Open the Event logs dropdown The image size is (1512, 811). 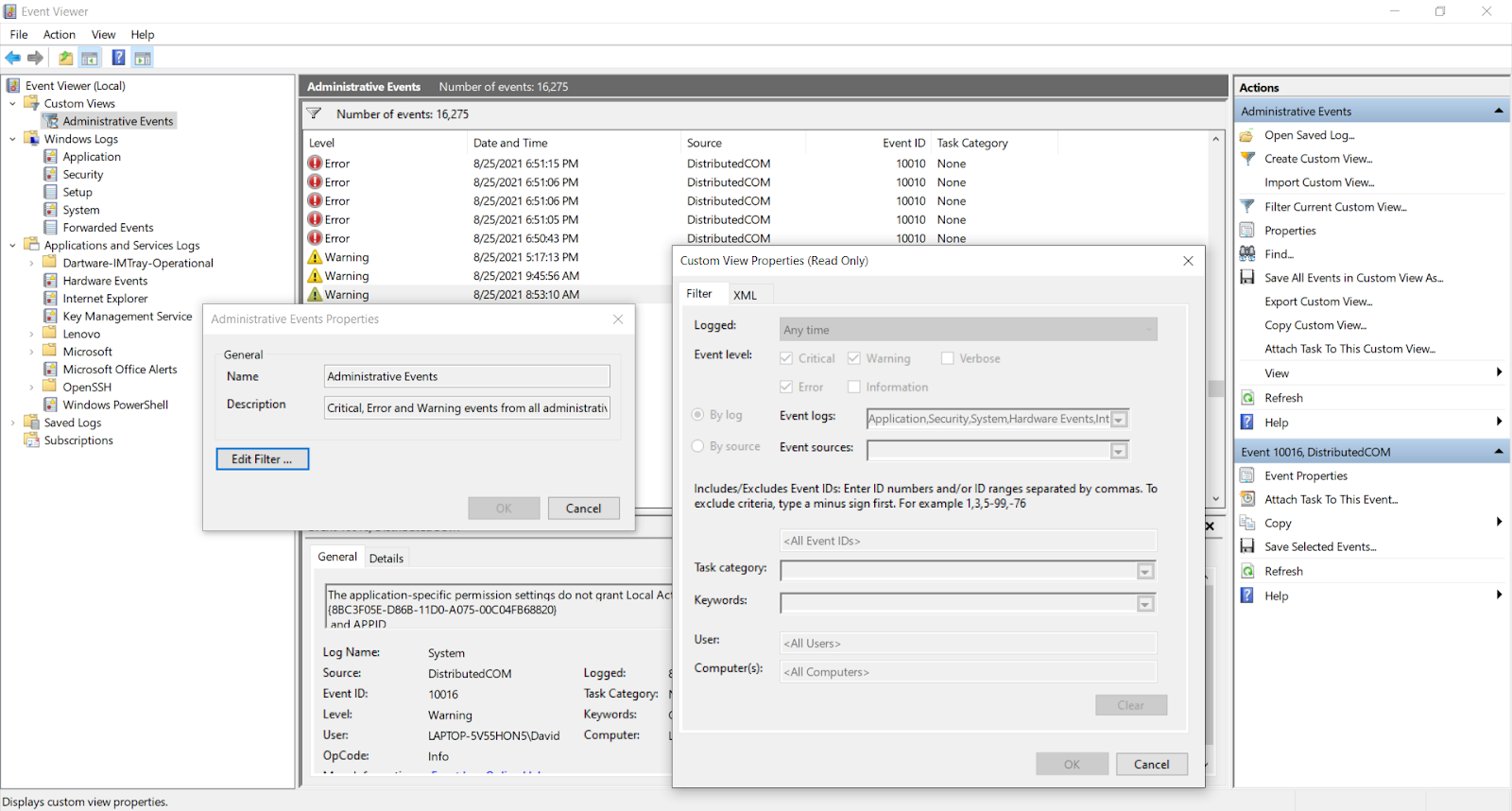click(x=1119, y=420)
